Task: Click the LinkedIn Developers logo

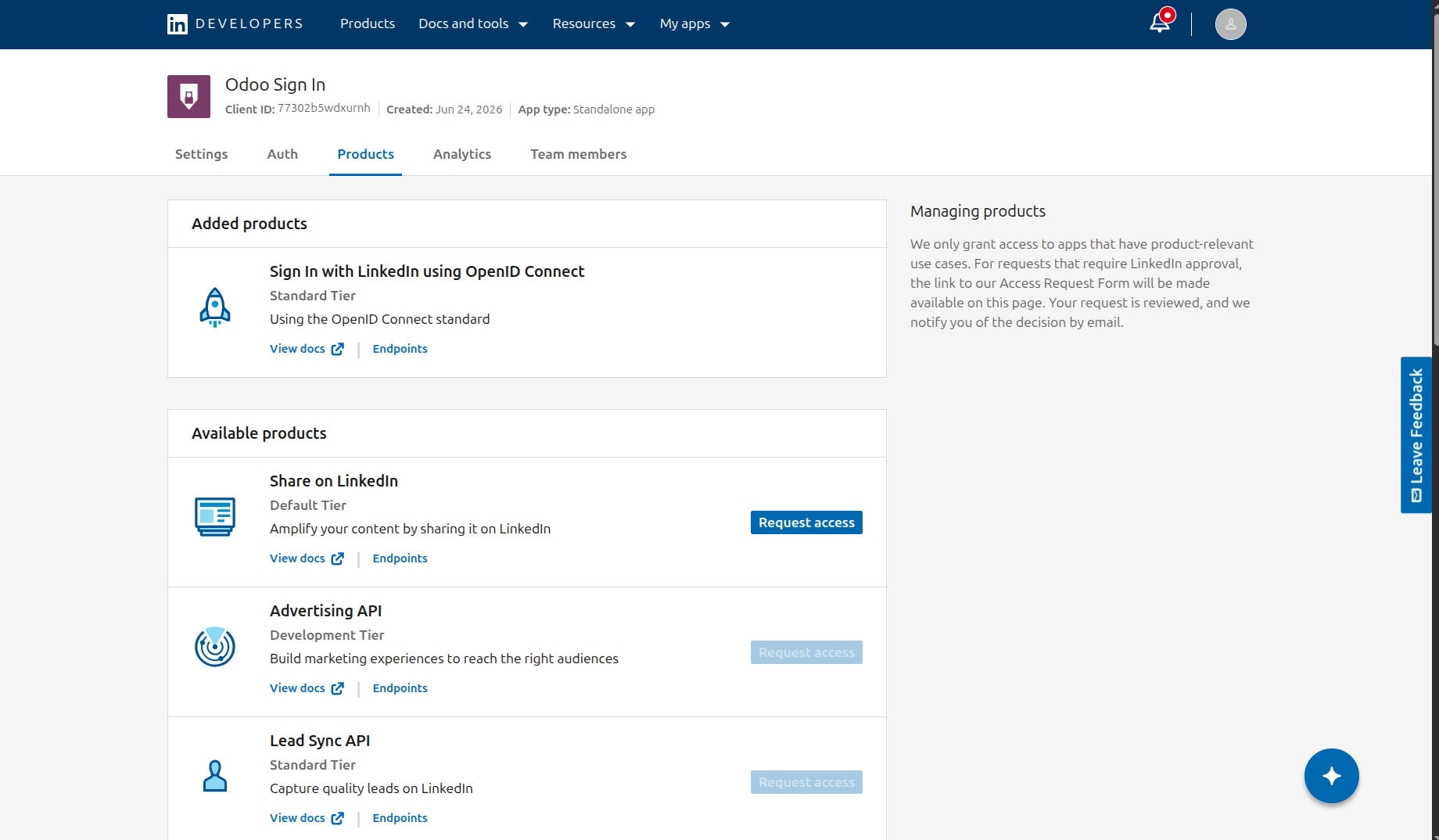Action: point(235,23)
